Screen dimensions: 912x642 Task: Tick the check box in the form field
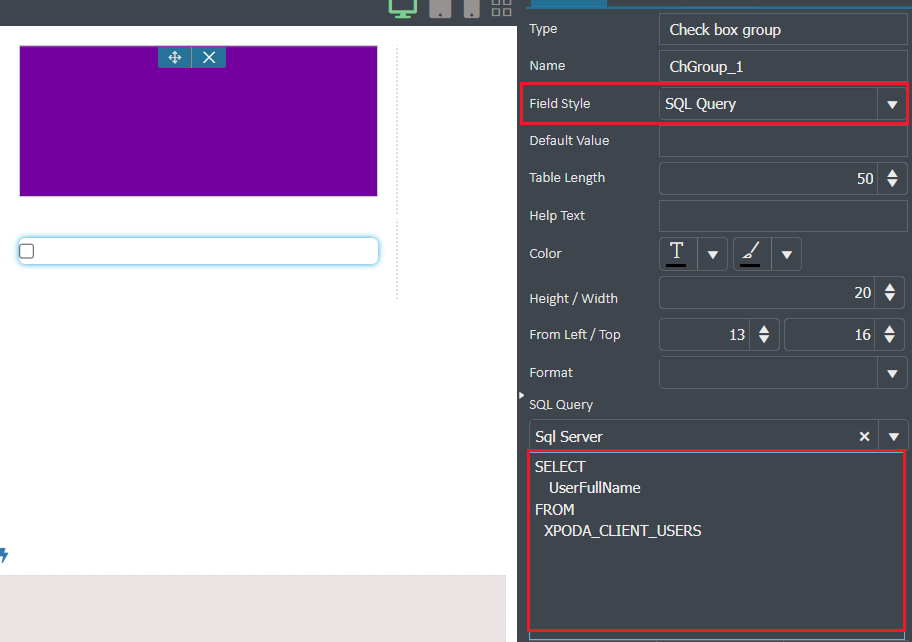27,251
